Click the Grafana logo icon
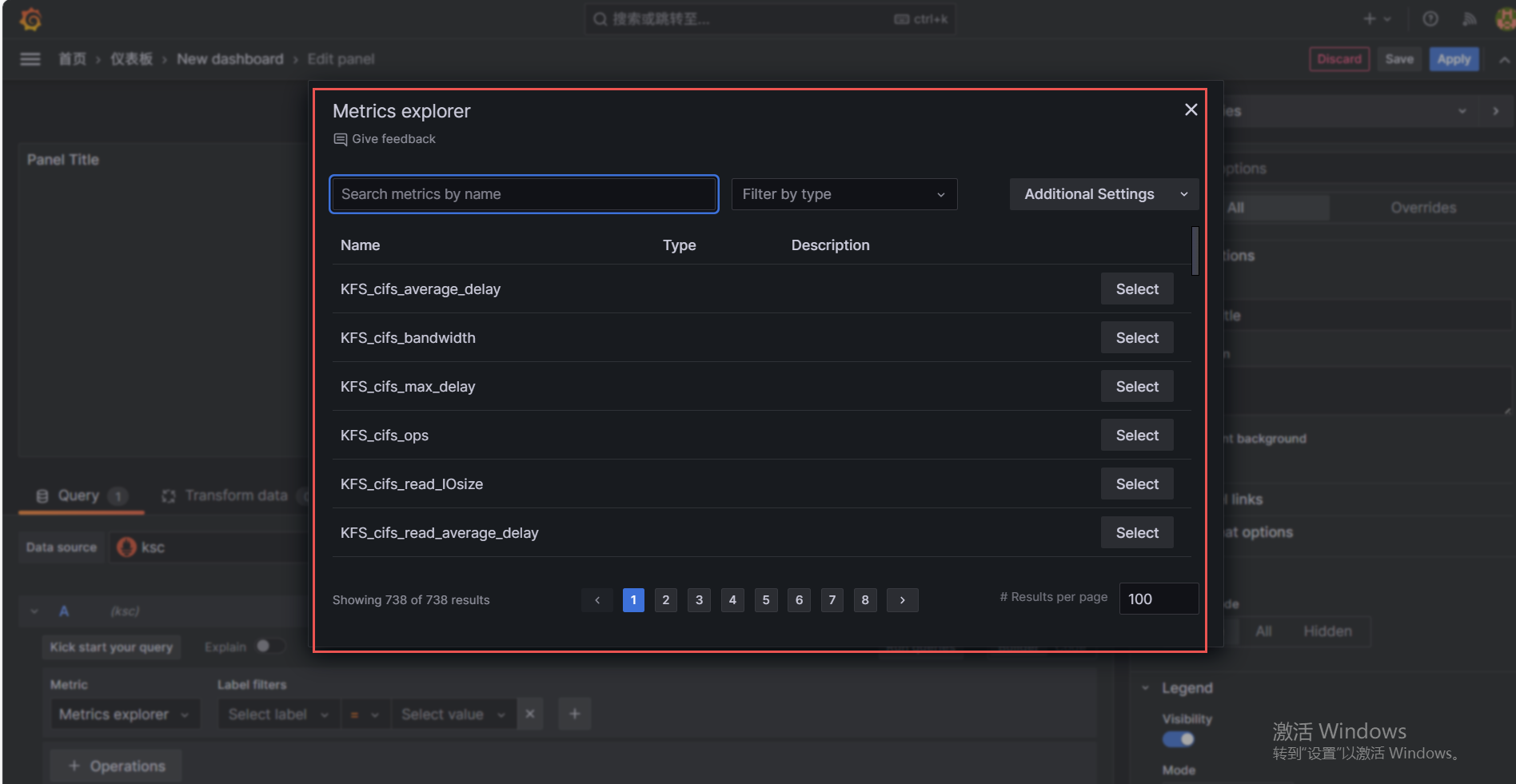 (x=30, y=19)
